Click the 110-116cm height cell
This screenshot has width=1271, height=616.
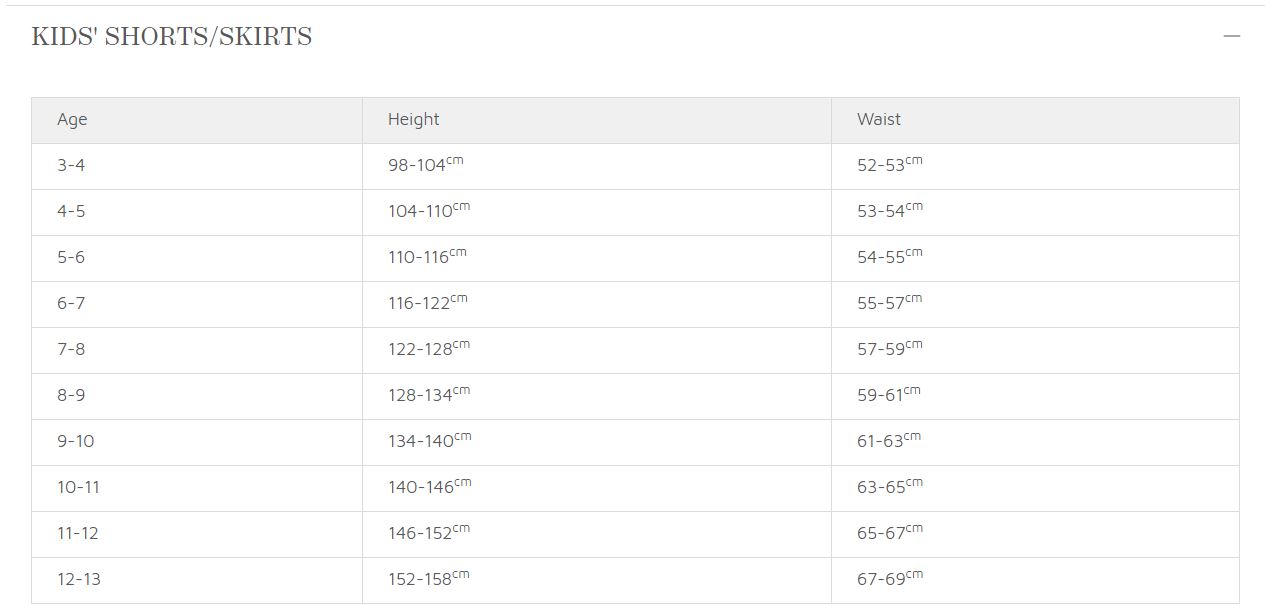coord(597,258)
